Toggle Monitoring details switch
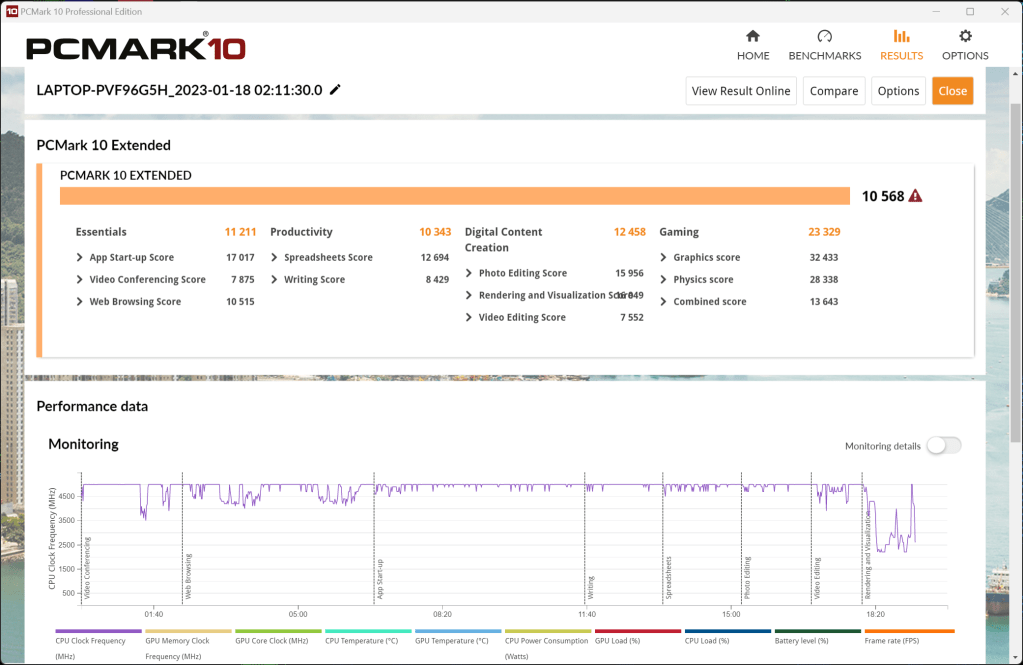The image size is (1023, 665). pyautogui.click(x=944, y=446)
